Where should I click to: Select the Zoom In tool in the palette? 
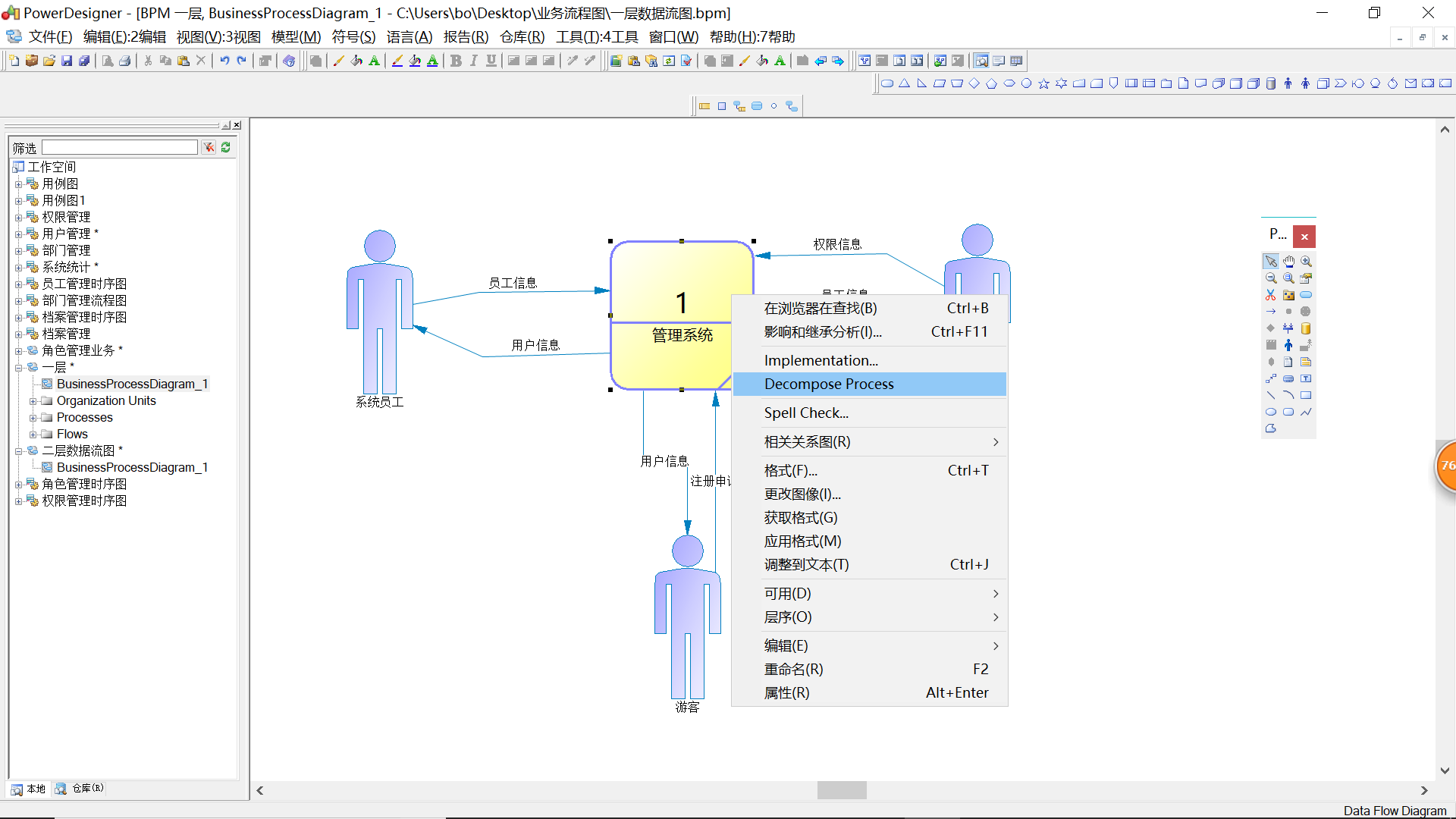point(1307,261)
